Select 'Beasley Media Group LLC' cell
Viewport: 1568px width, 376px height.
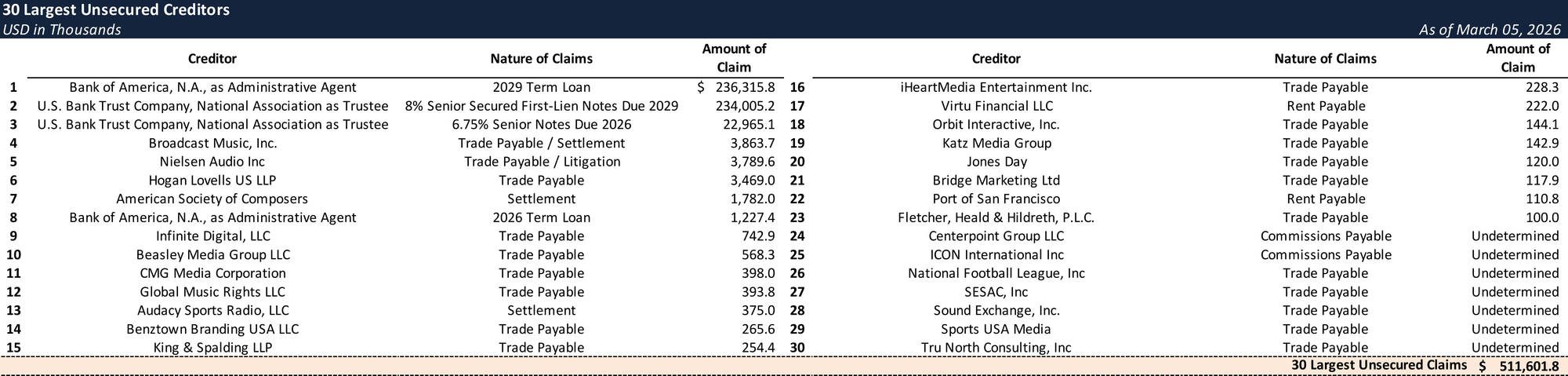coord(212,255)
